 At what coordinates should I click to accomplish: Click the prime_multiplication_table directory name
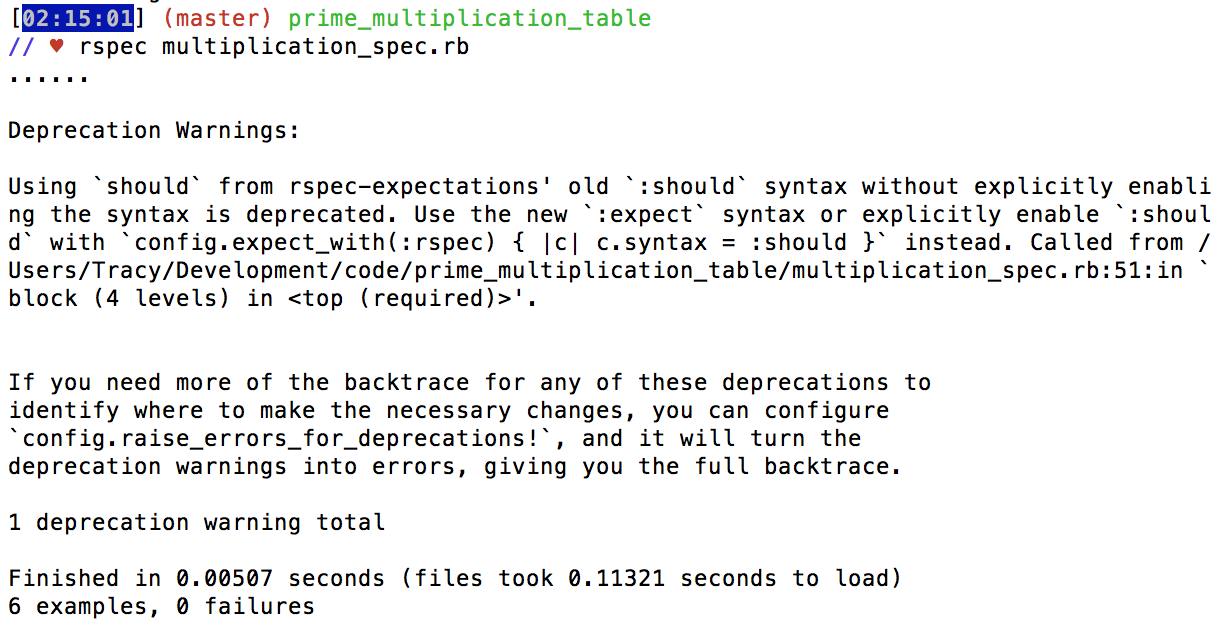[469, 19]
